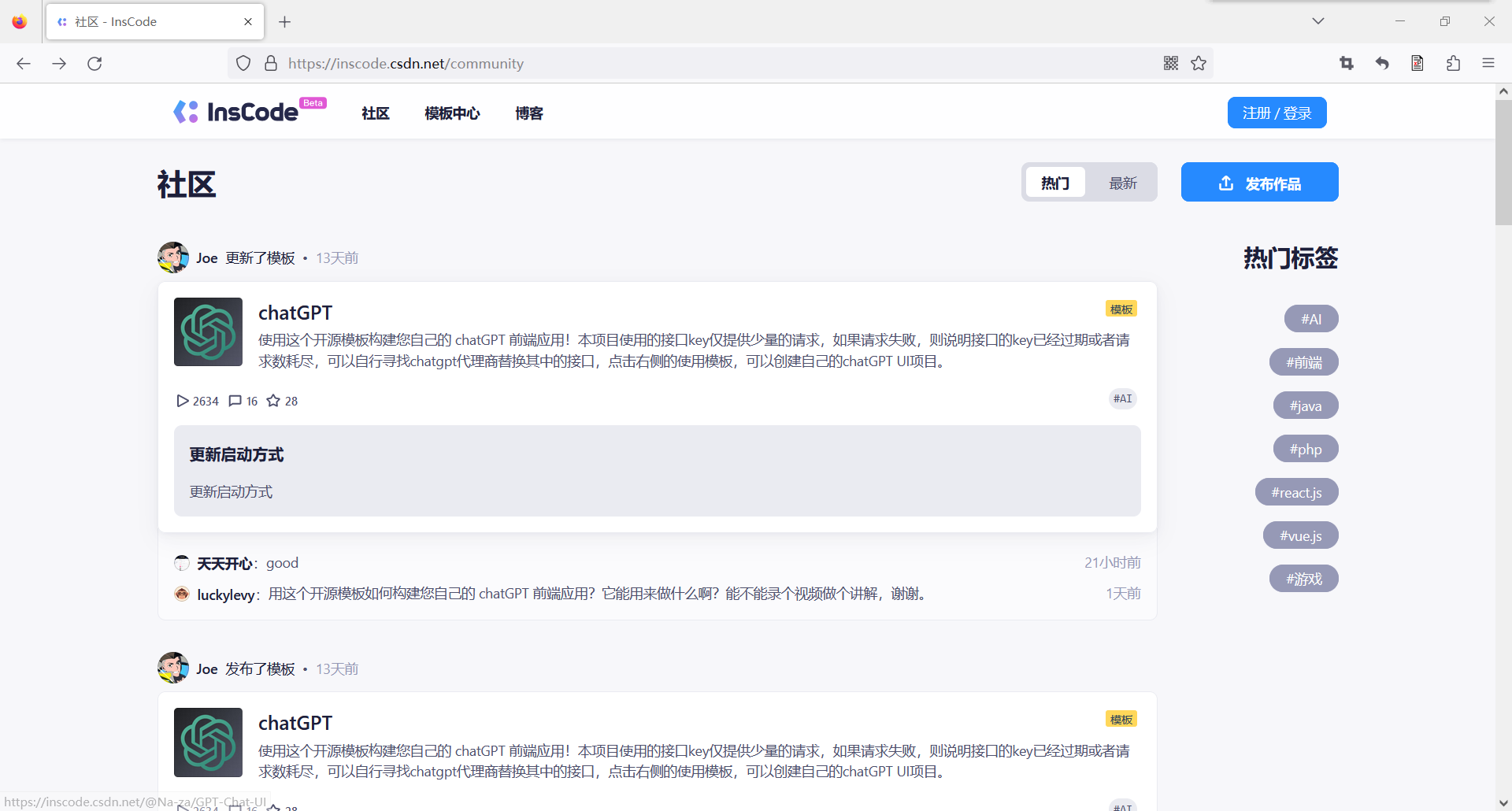This screenshot has width=1512, height=811.
Task: Click Joe username on 发布了模板 post
Action: click(207, 669)
